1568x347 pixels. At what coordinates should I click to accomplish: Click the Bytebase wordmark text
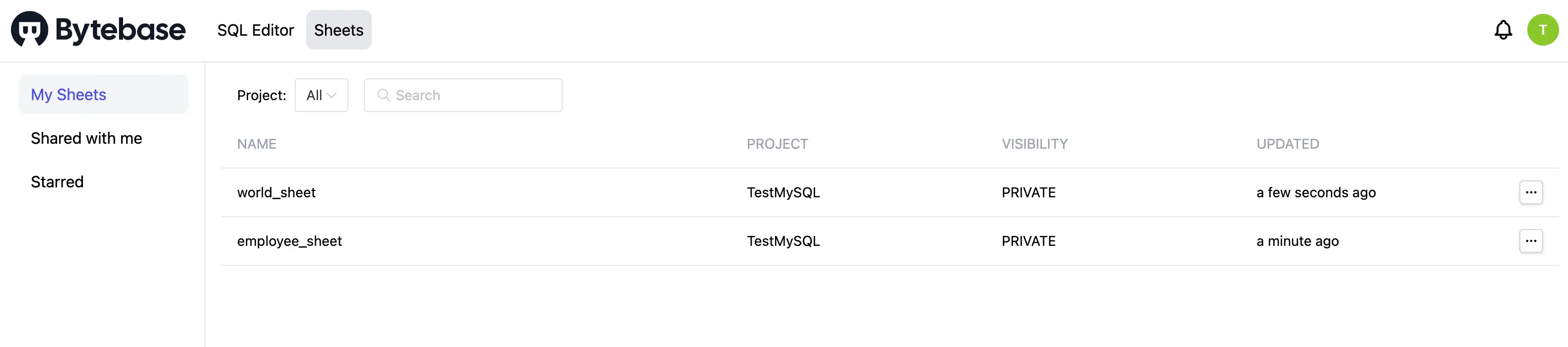point(120,30)
